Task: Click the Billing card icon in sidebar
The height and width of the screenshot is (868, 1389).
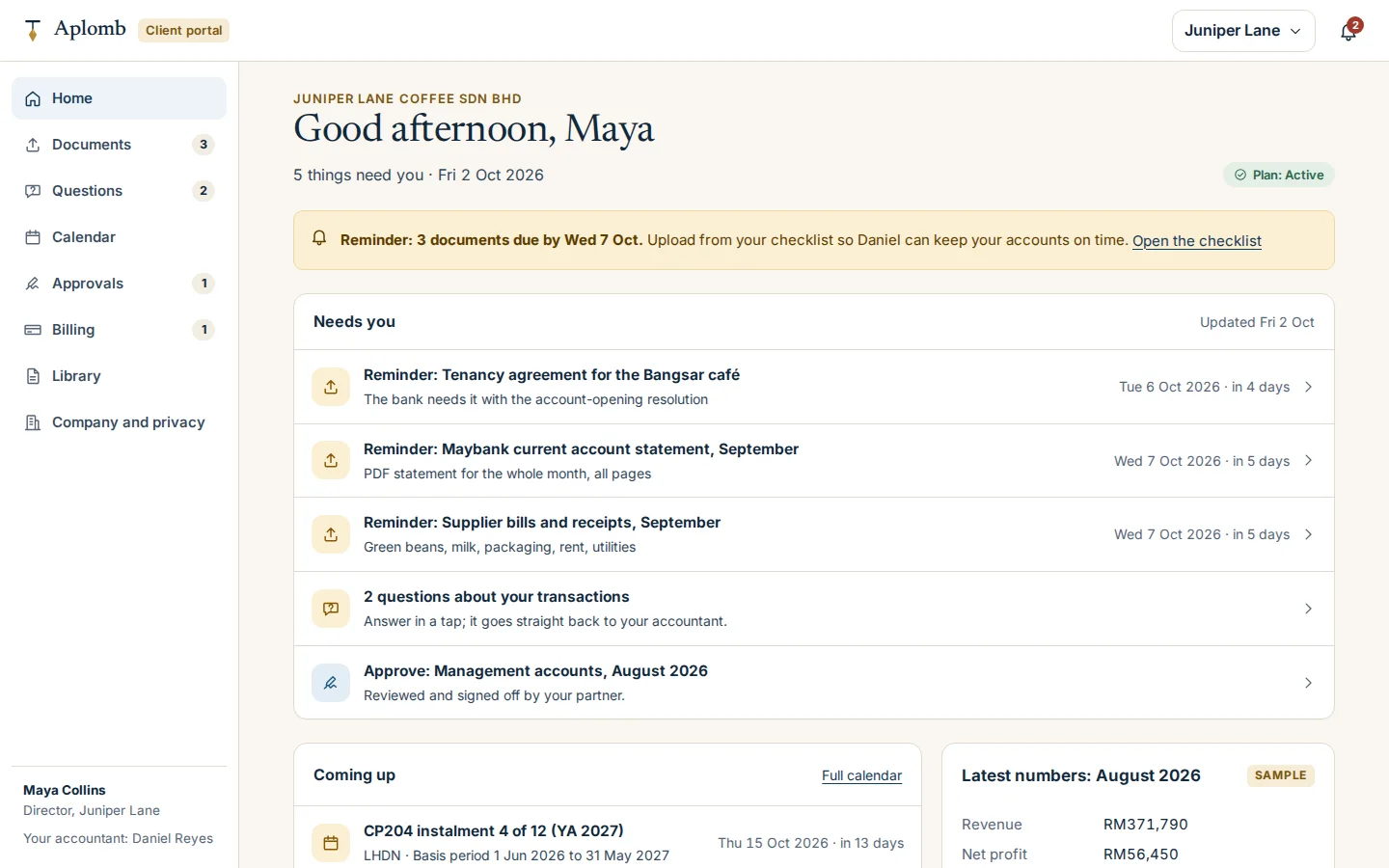Action: [33, 330]
